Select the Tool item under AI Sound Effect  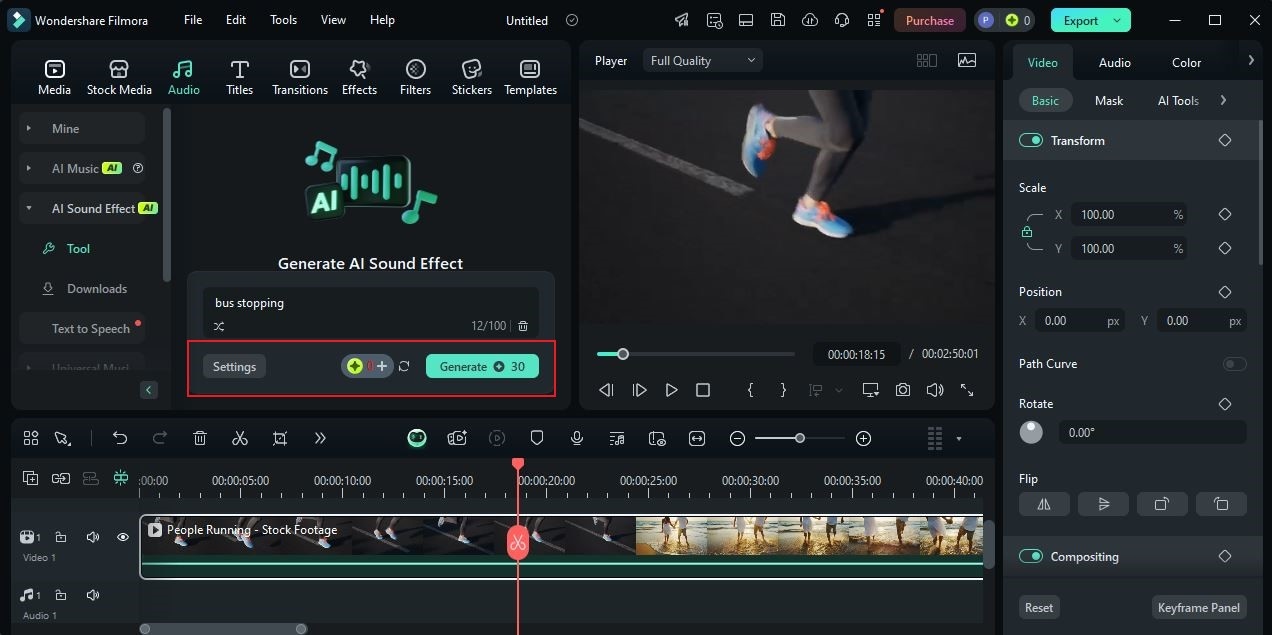click(x=78, y=248)
